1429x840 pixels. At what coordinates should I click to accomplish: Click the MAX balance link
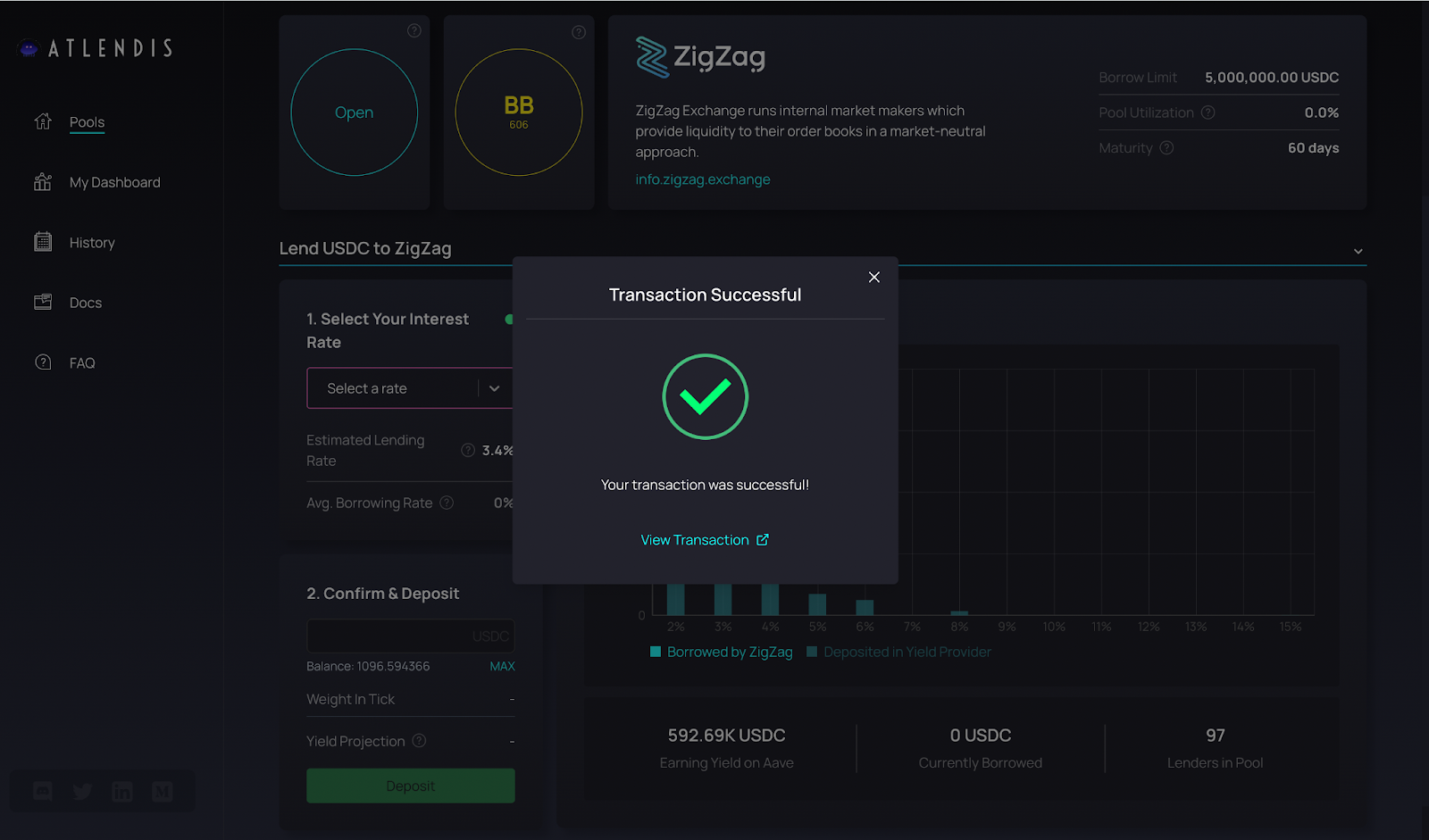coord(502,667)
